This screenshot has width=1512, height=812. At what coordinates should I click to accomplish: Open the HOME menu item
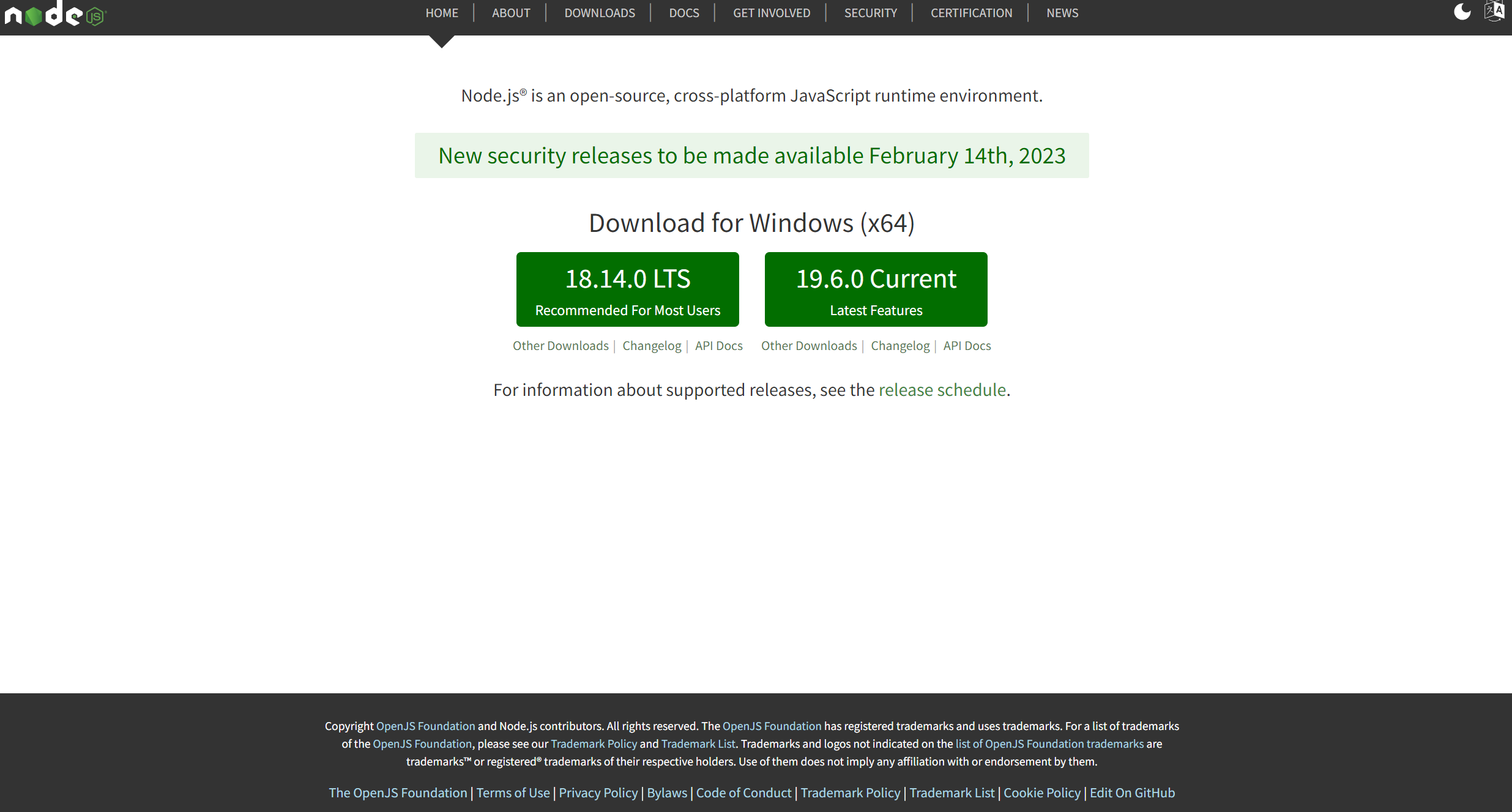pos(442,13)
